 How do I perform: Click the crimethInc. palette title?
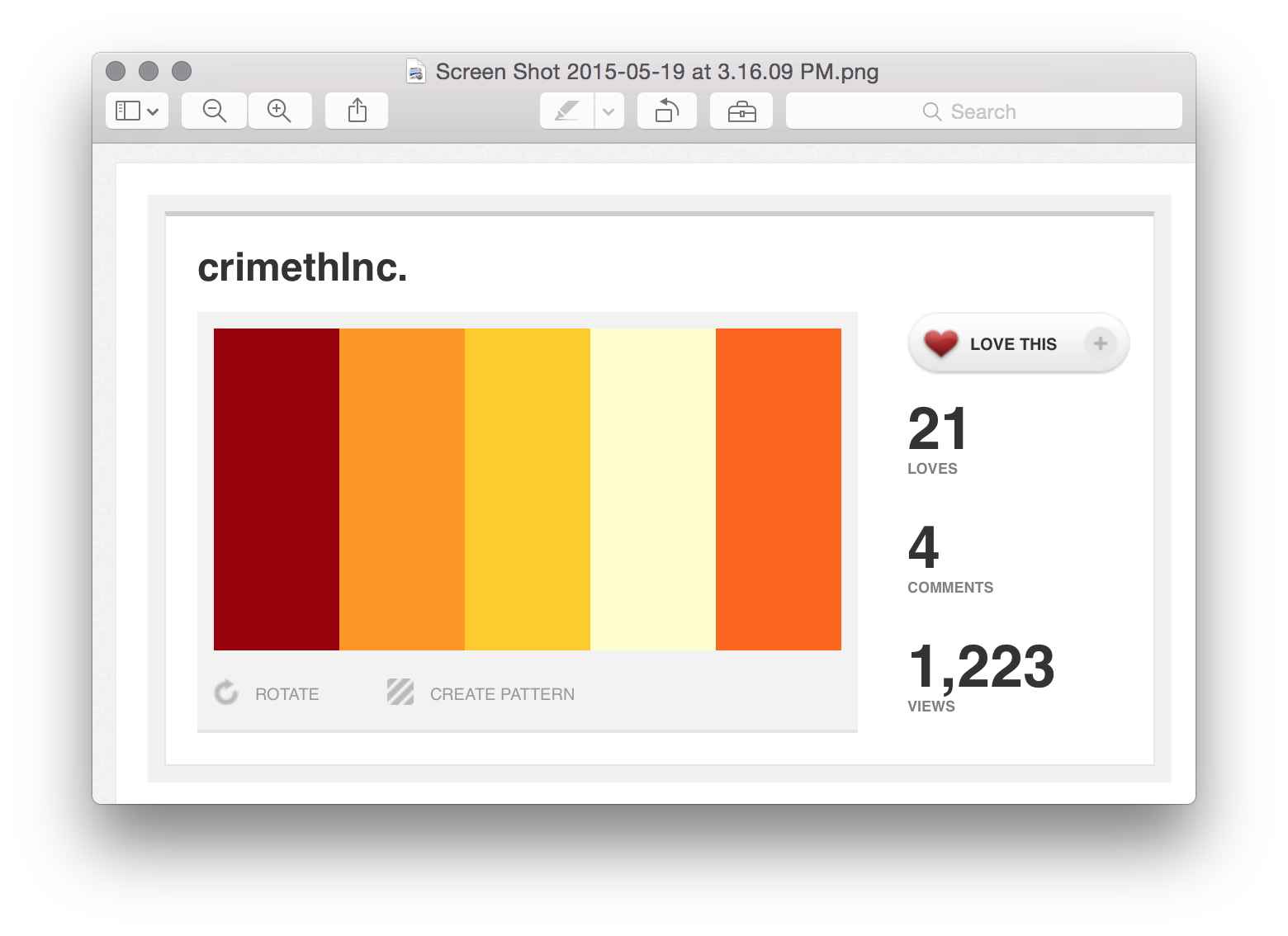[x=302, y=267]
